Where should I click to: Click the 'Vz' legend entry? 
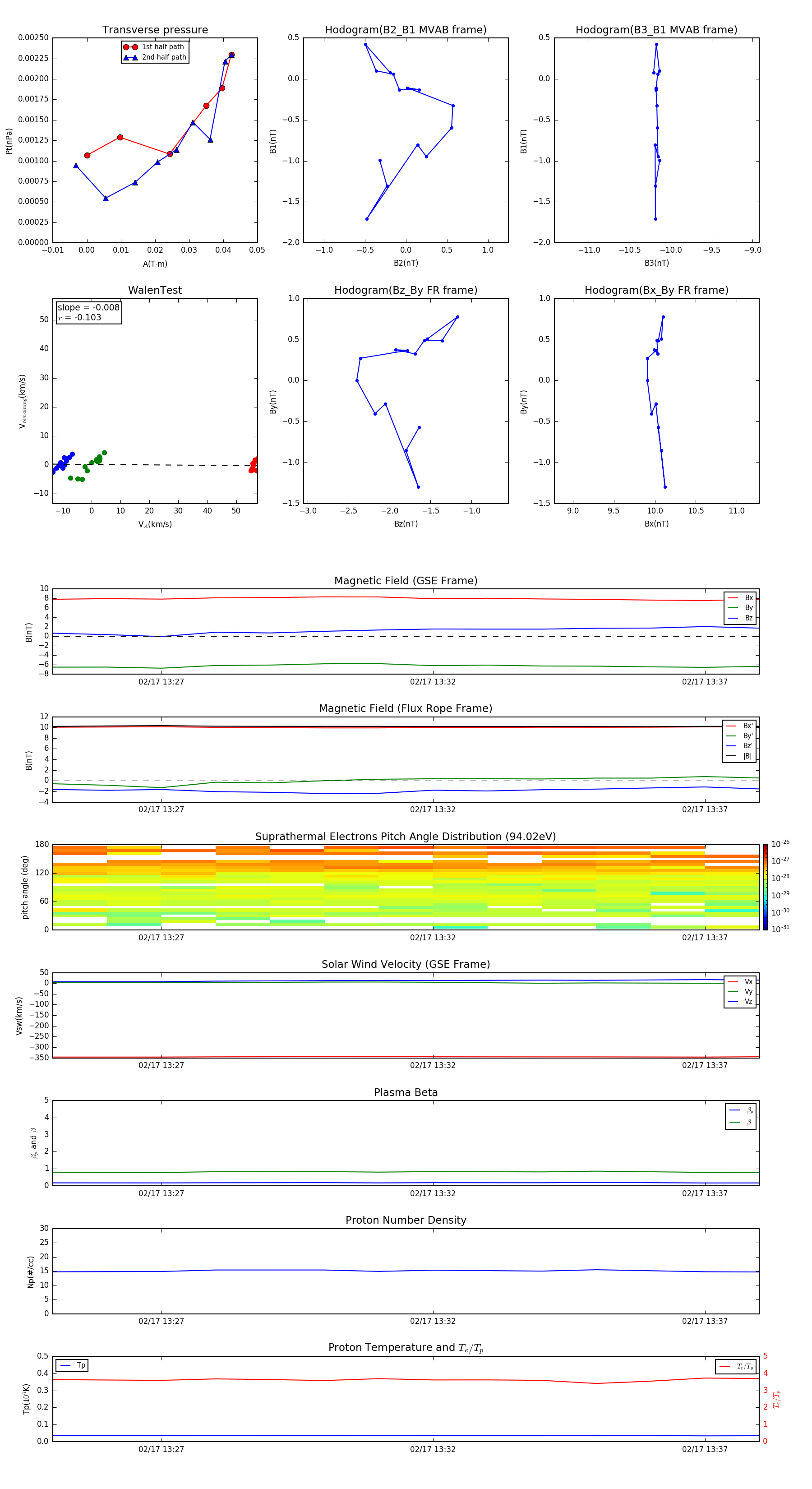click(740, 1001)
